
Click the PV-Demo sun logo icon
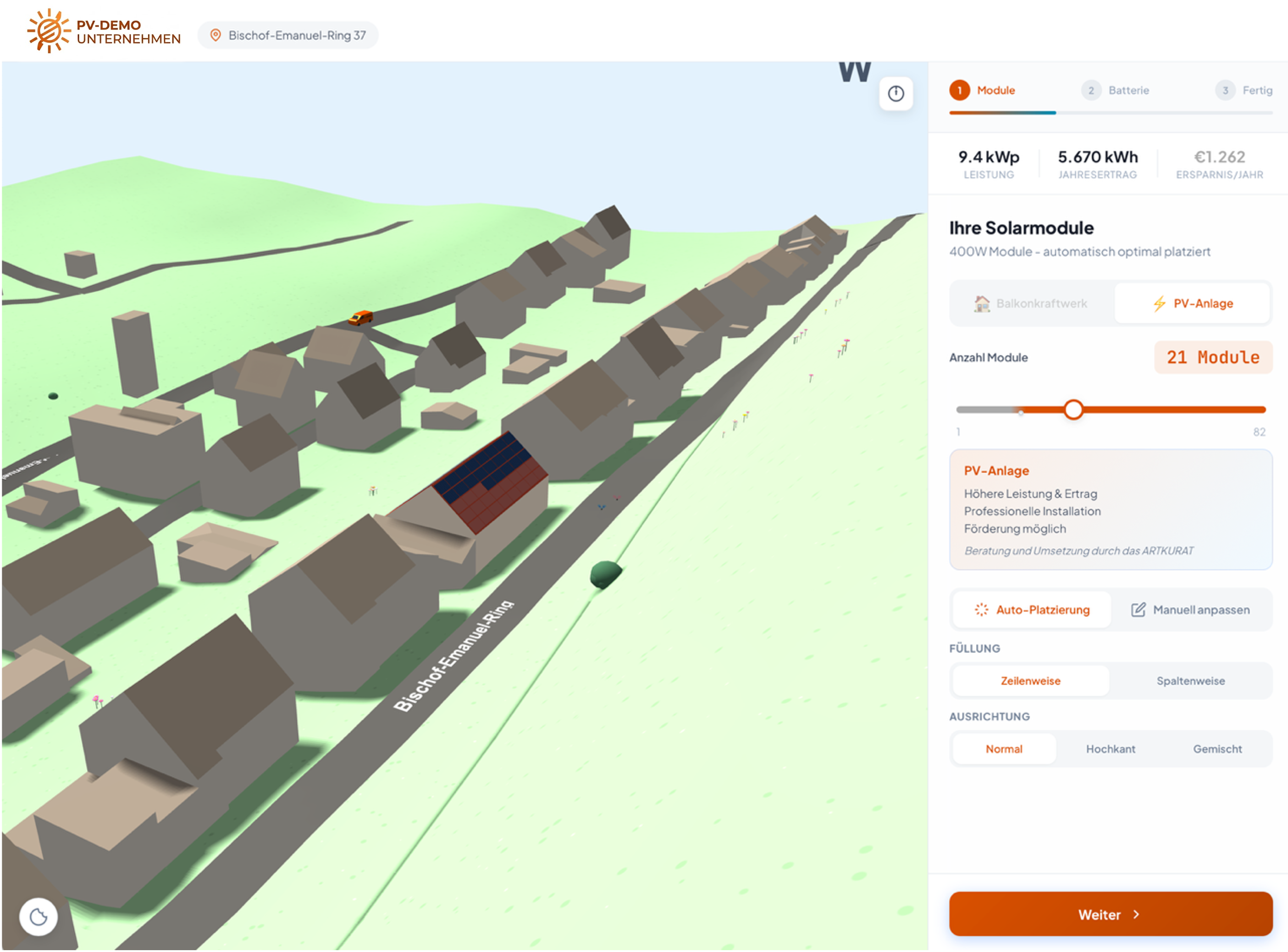pyautogui.click(x=49, y=31)
